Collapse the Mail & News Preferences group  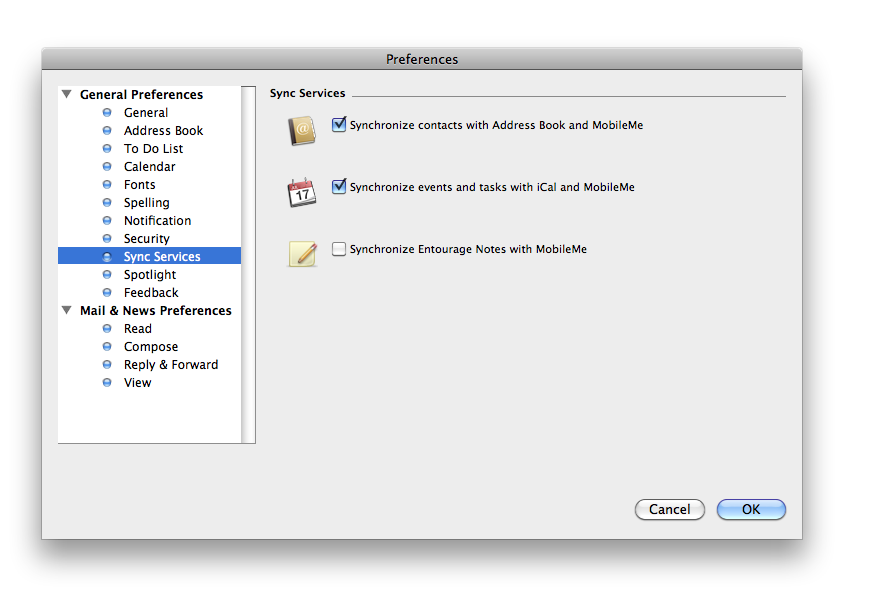67,310
